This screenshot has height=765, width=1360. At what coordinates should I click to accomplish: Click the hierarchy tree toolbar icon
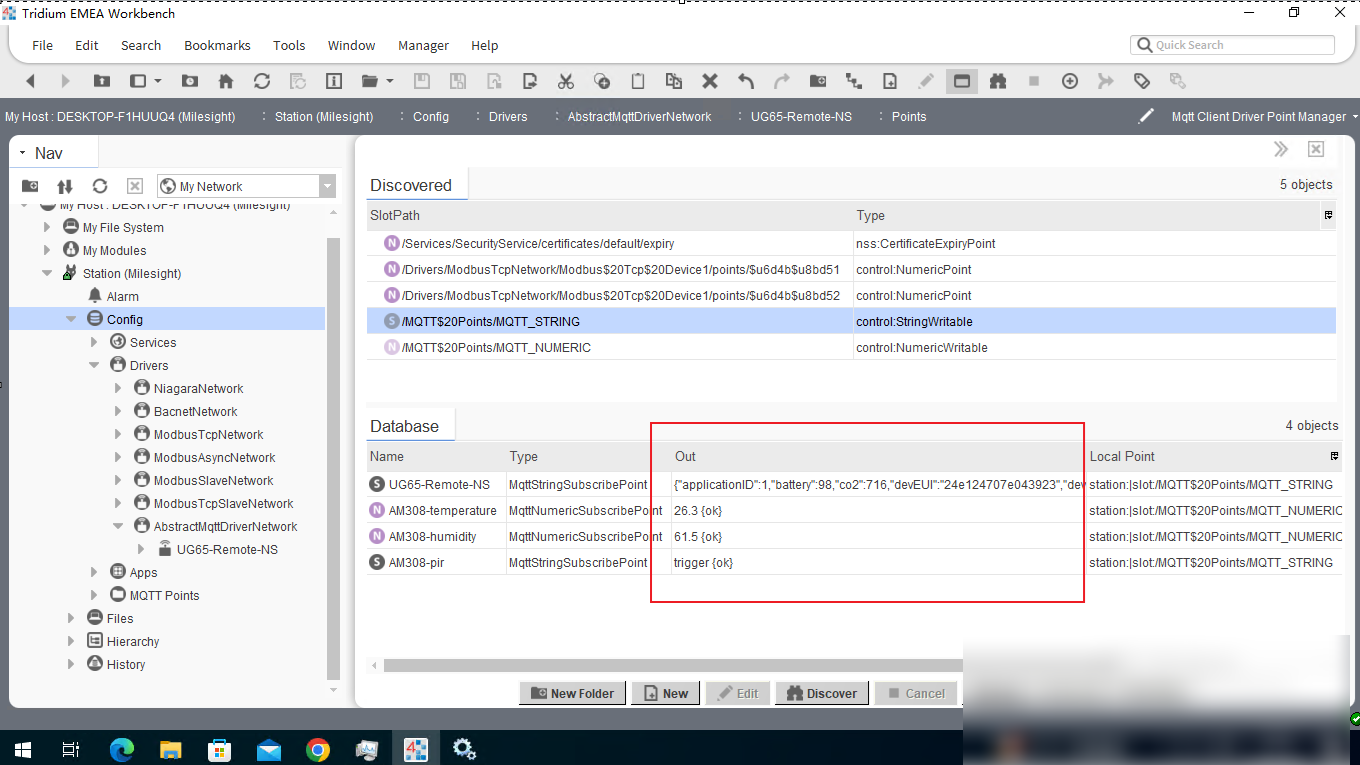(854, 81)
